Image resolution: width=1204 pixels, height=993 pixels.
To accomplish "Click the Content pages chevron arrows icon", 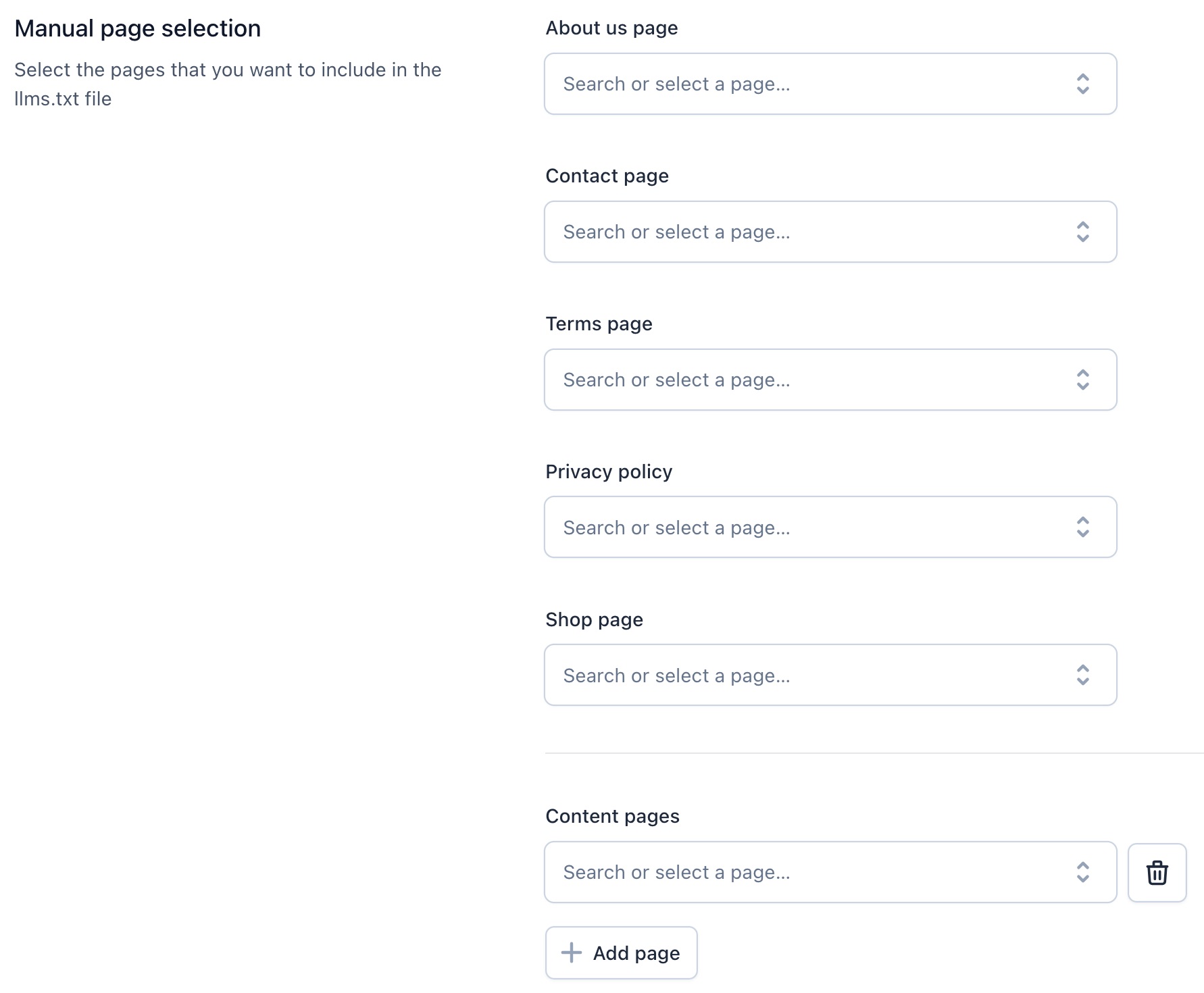I will 1082,872.
